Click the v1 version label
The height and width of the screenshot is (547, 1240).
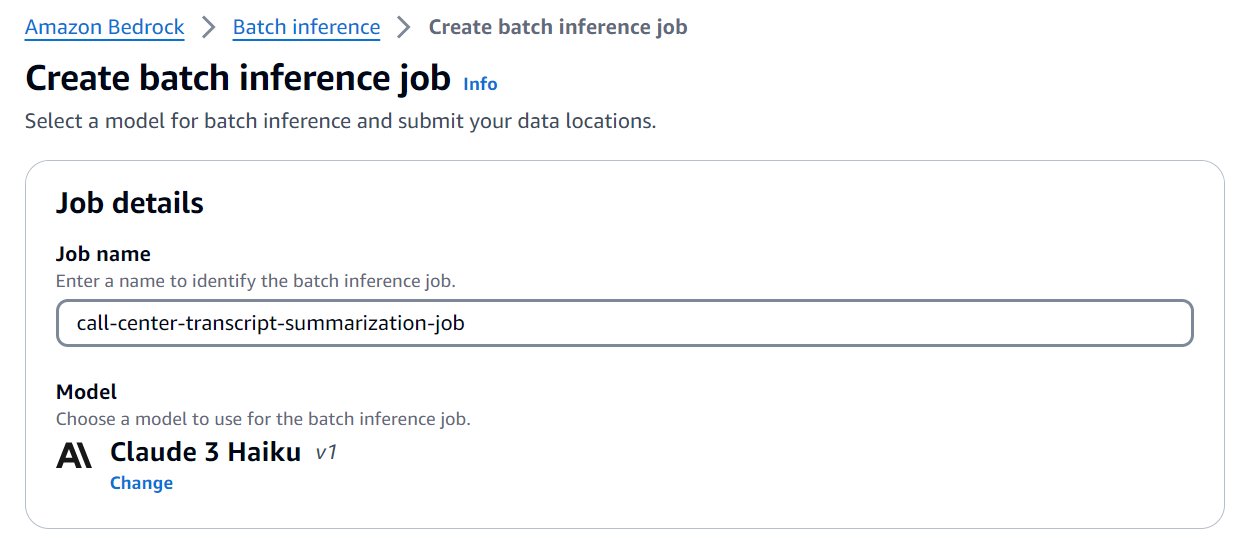pyautogui.click(x=326, y=453)
